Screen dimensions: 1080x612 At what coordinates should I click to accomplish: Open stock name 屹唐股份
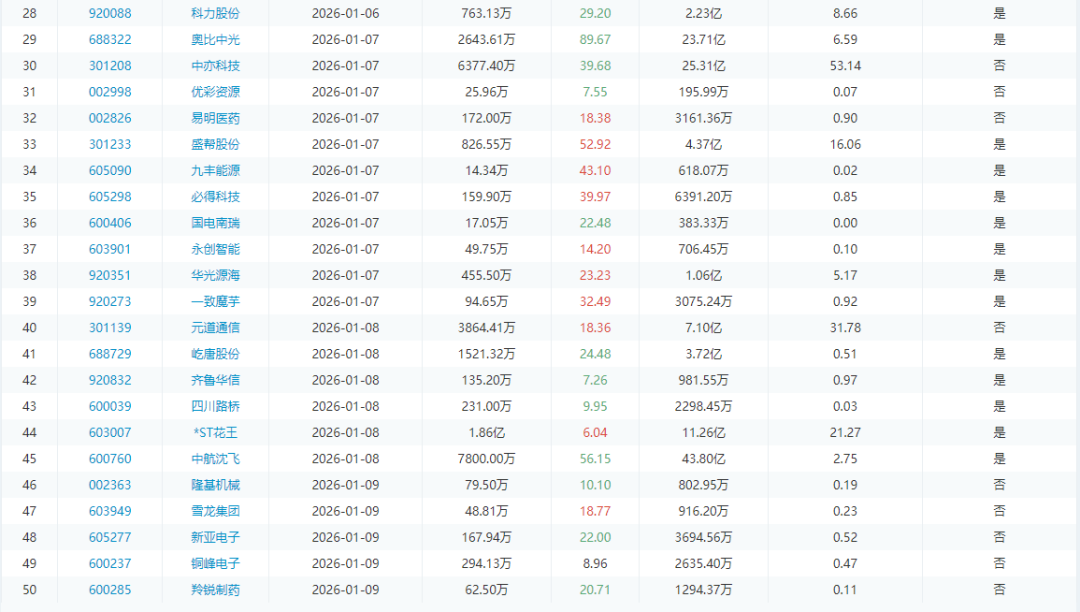click(x=216, y=353)
